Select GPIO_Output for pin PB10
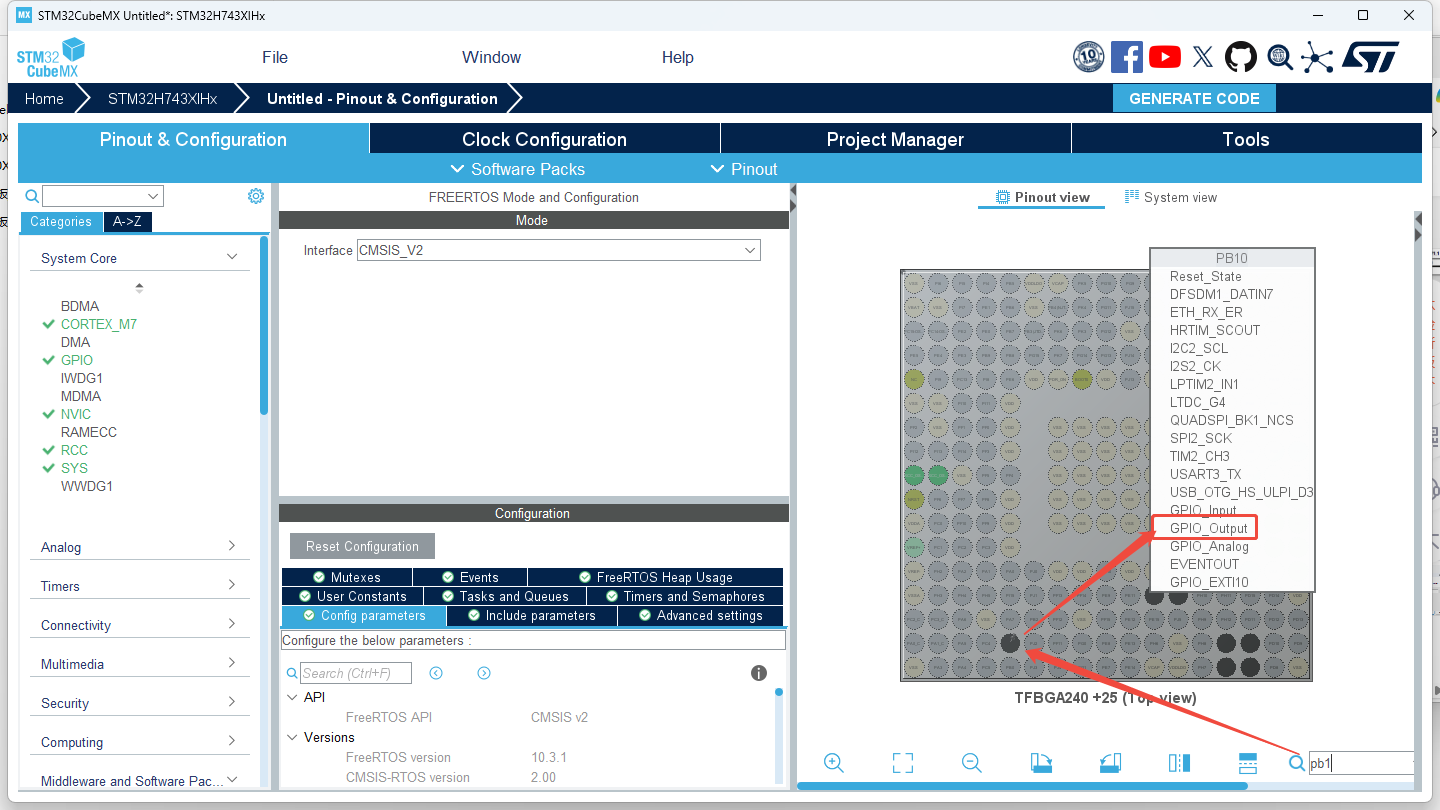This screenshot has width=1440, height=810. (1208, 528)
